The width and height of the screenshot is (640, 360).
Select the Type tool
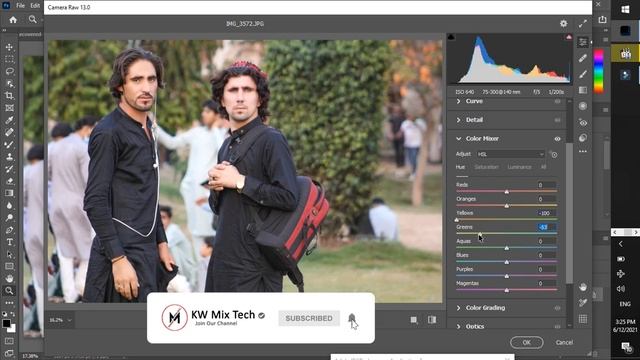[x=9, y=242]
